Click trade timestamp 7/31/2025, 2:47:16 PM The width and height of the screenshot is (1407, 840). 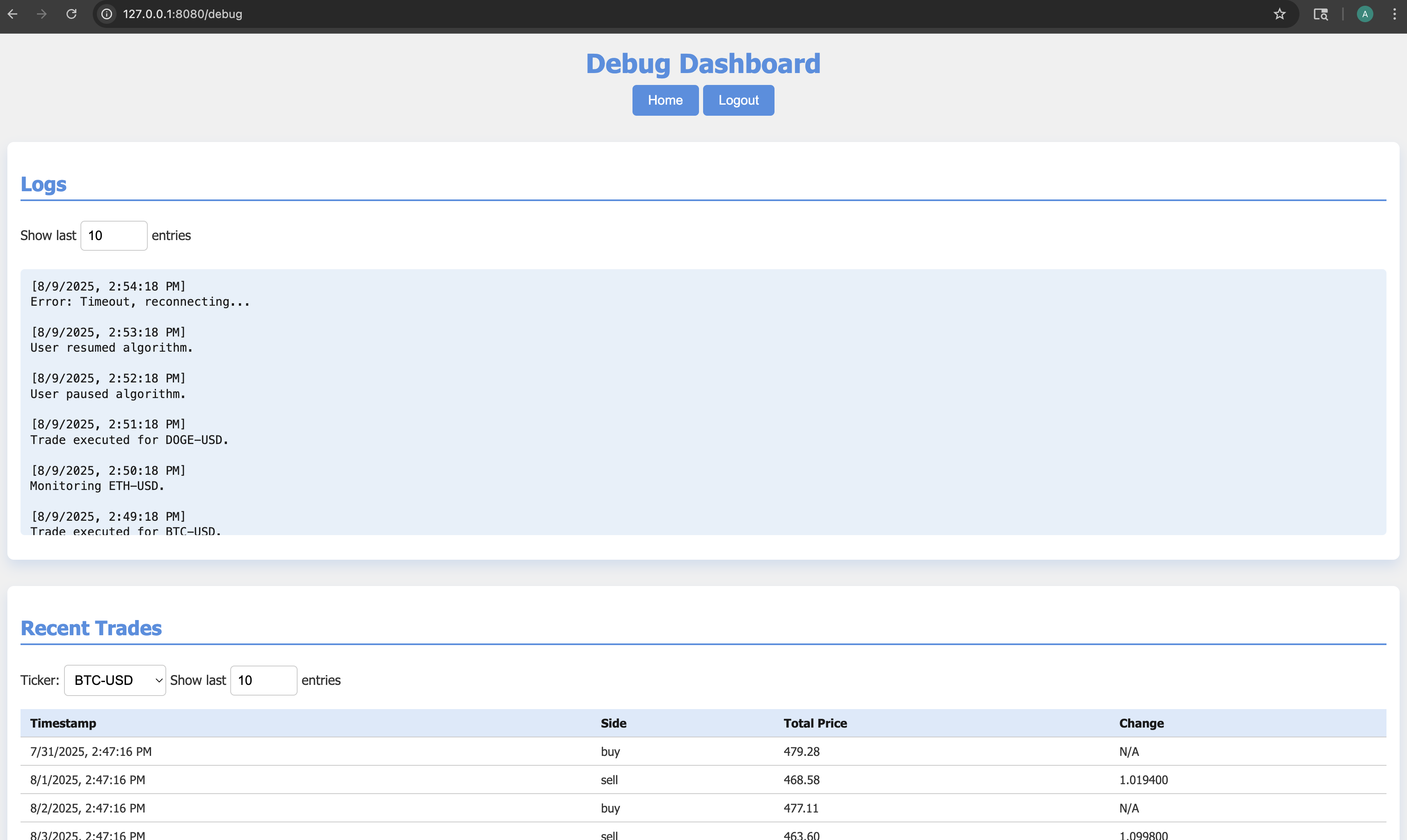[91, 752]
